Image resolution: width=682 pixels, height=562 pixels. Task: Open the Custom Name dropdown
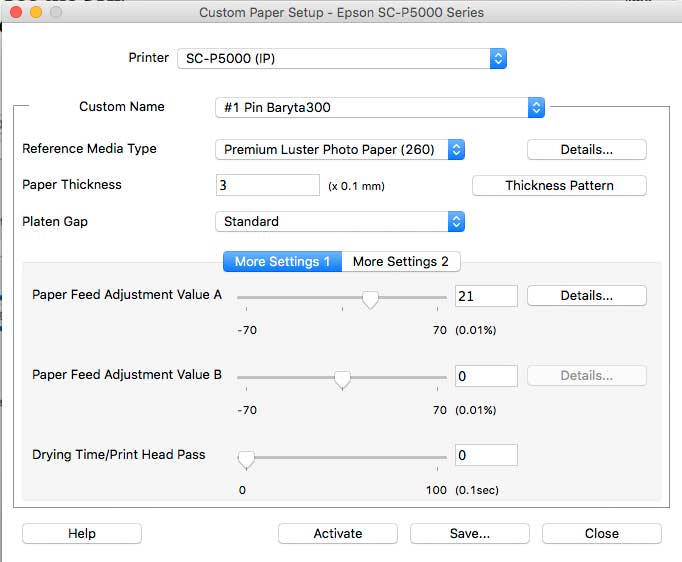(380, 107)
